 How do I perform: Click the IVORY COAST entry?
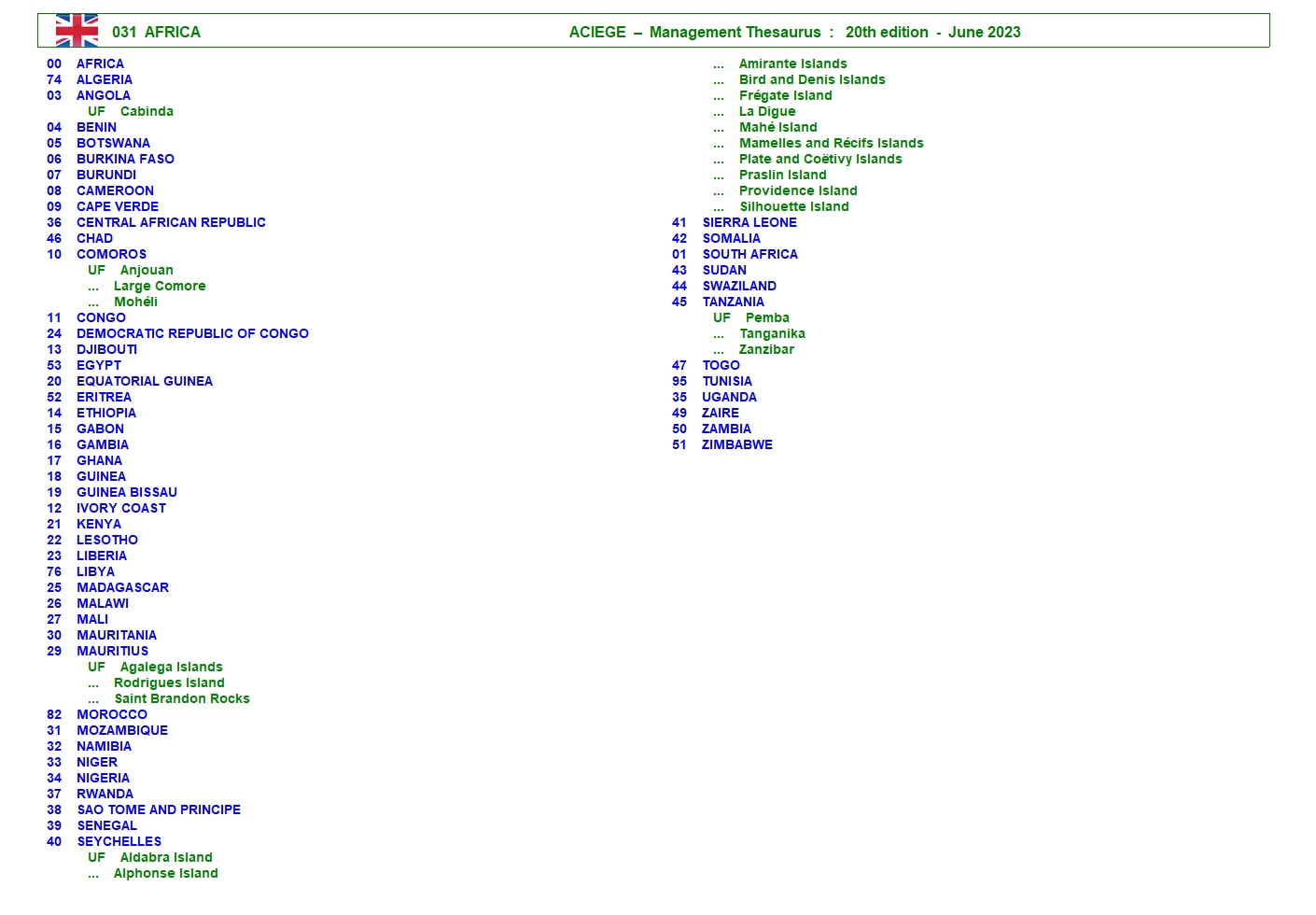pos(121,508)
